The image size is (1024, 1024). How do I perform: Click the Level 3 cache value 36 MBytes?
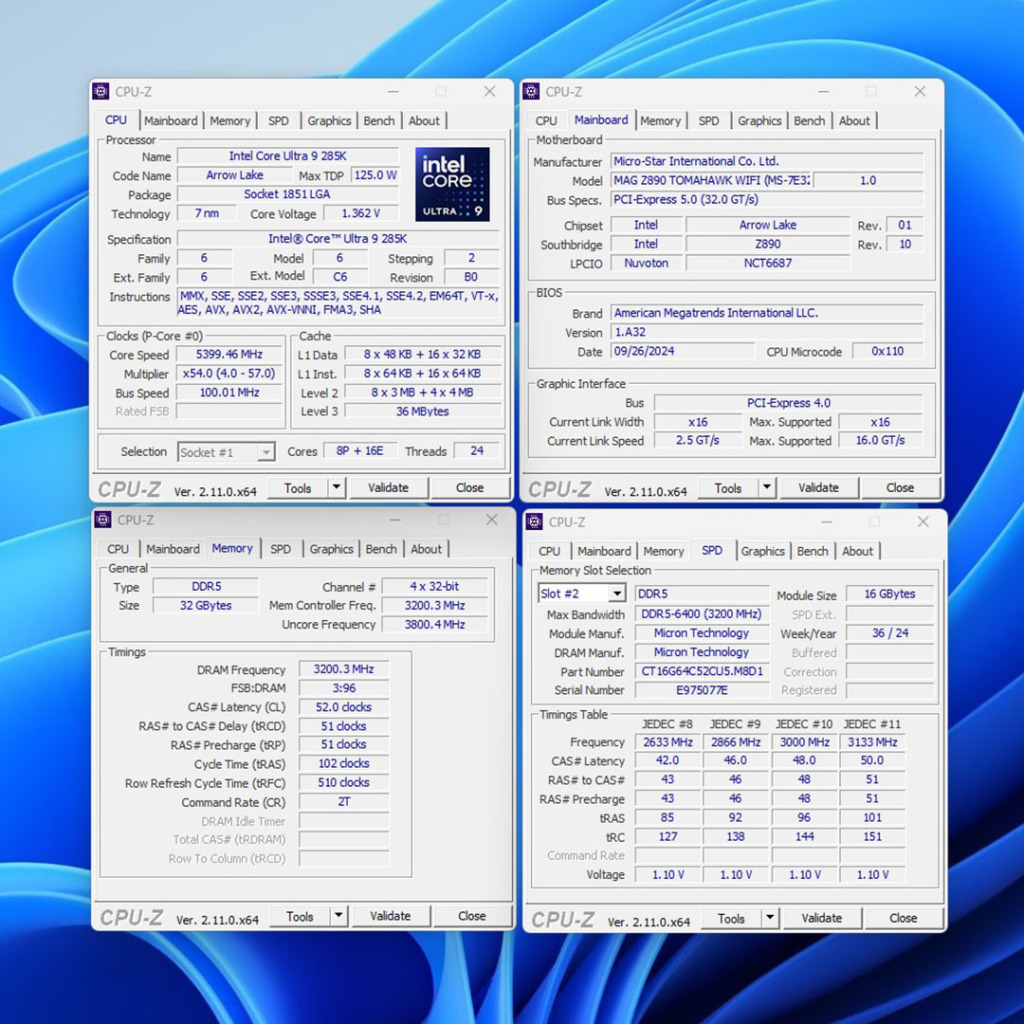tap(423, 411)
